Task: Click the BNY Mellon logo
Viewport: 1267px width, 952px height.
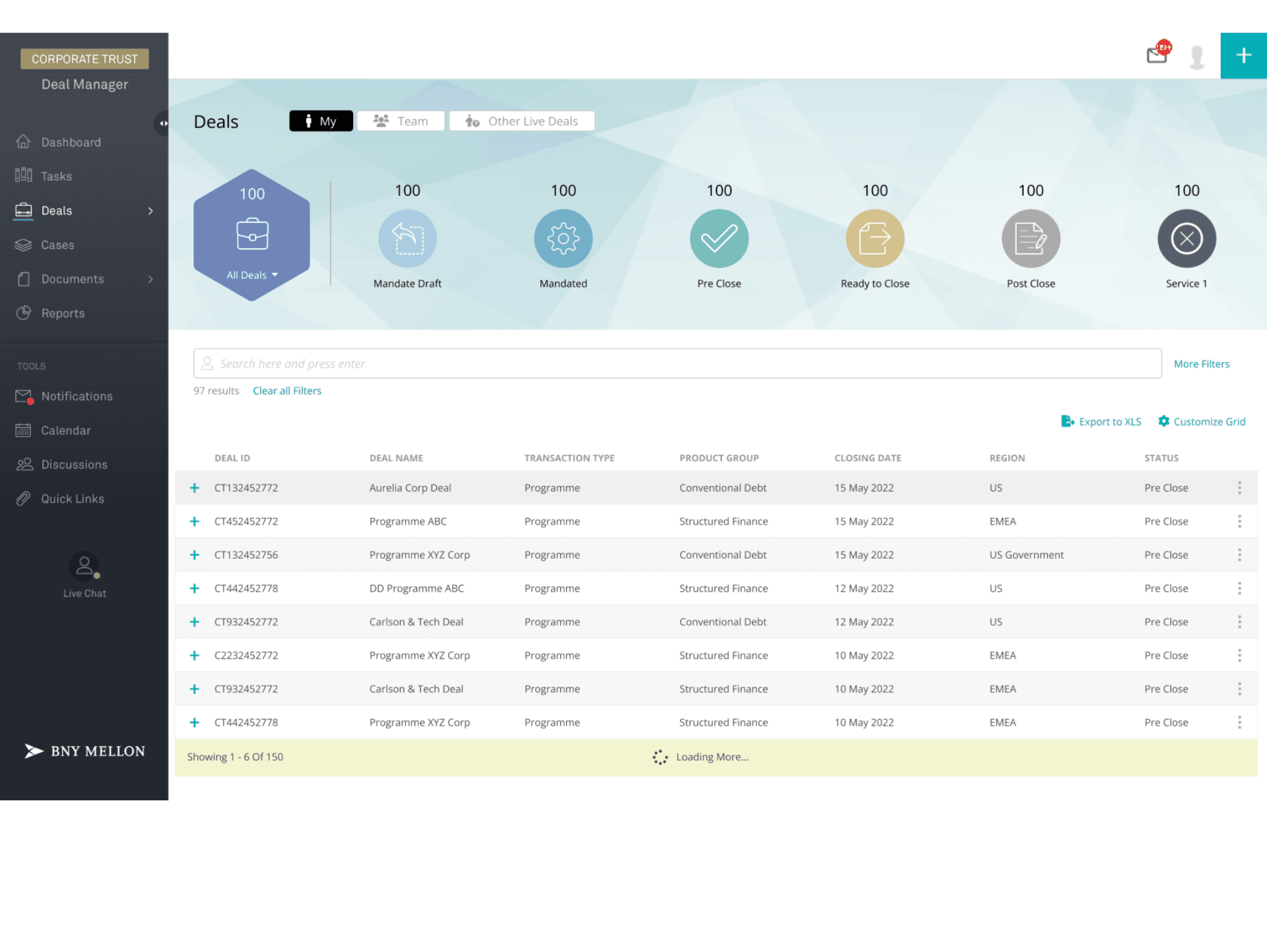Action: click(84, 751)
